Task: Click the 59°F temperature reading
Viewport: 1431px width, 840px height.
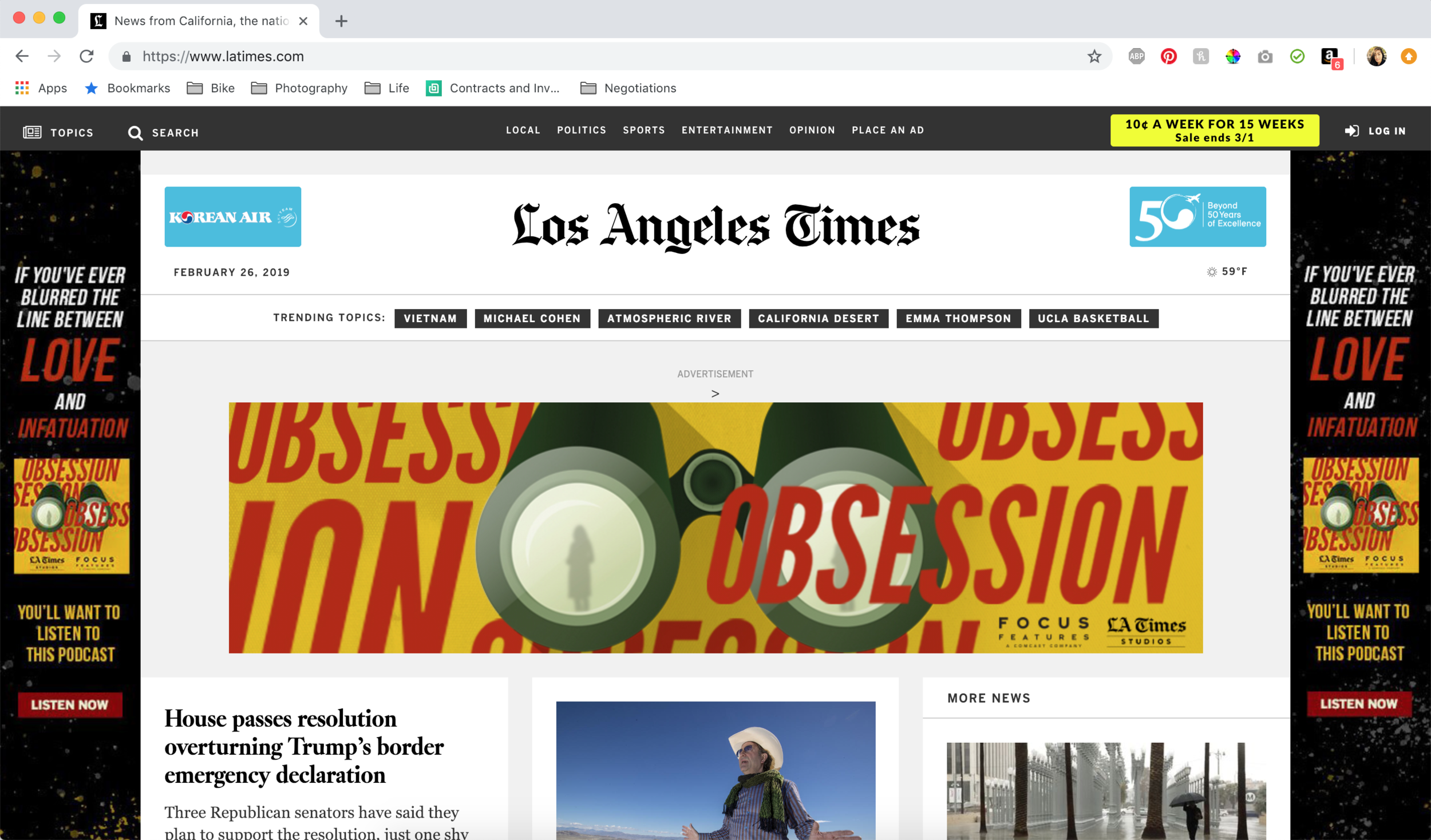Action: tap(1234, 271)
